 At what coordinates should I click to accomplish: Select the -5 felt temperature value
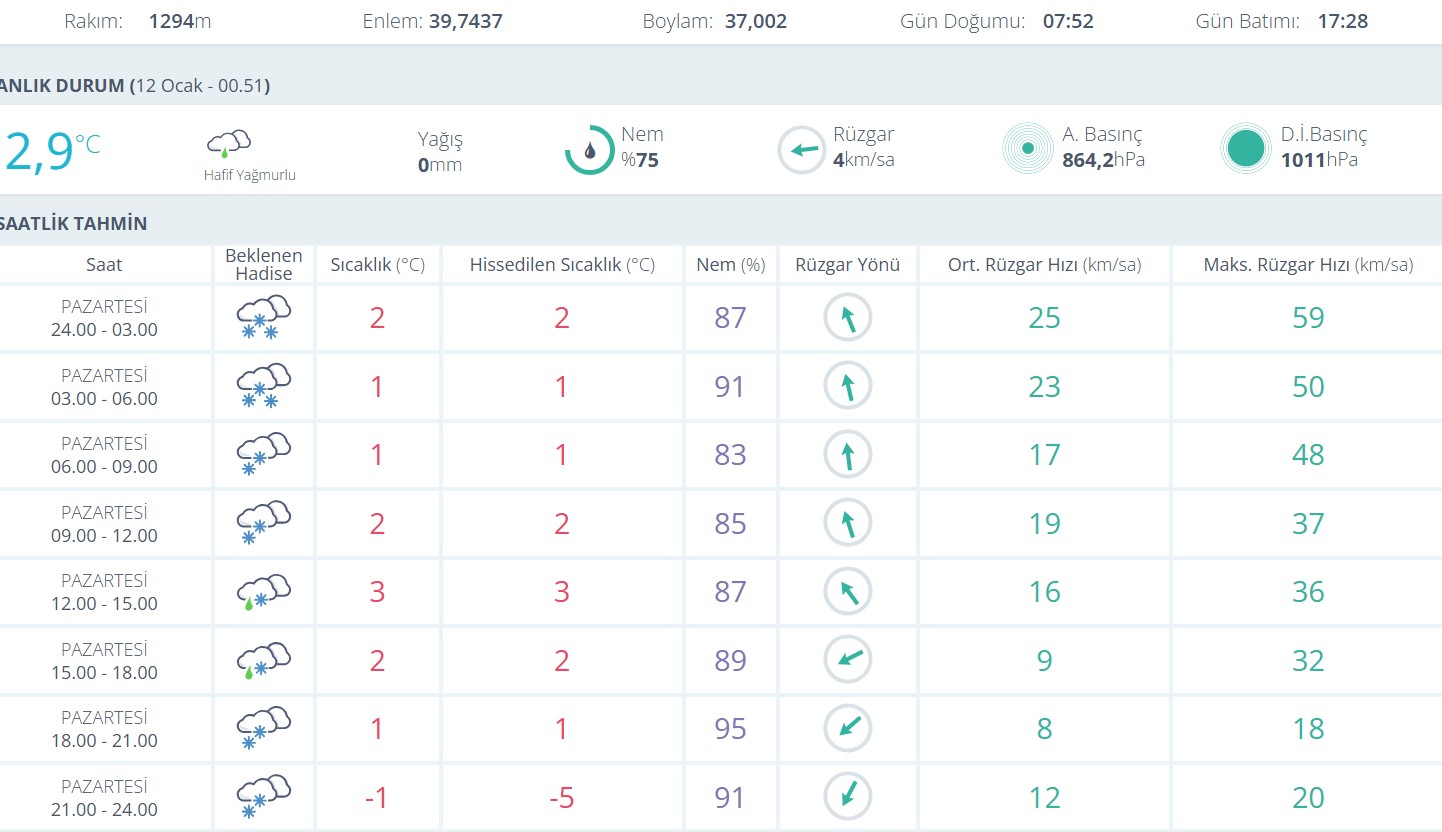point(561,798)
